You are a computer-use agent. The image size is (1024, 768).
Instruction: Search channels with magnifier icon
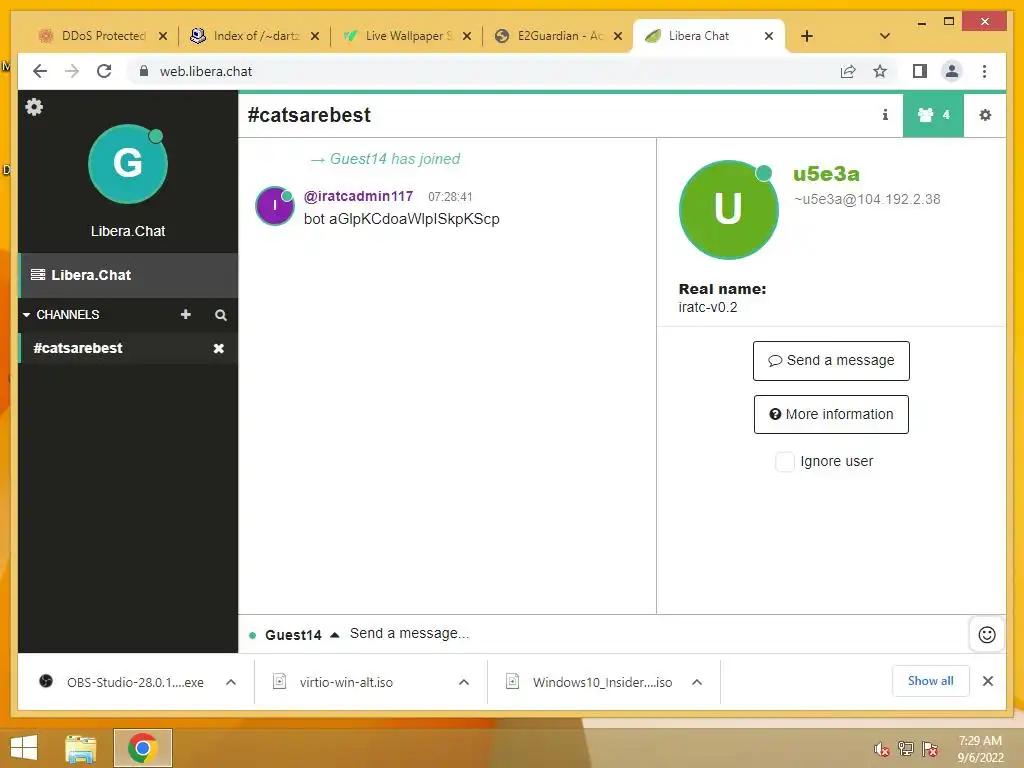click(221, 315)
